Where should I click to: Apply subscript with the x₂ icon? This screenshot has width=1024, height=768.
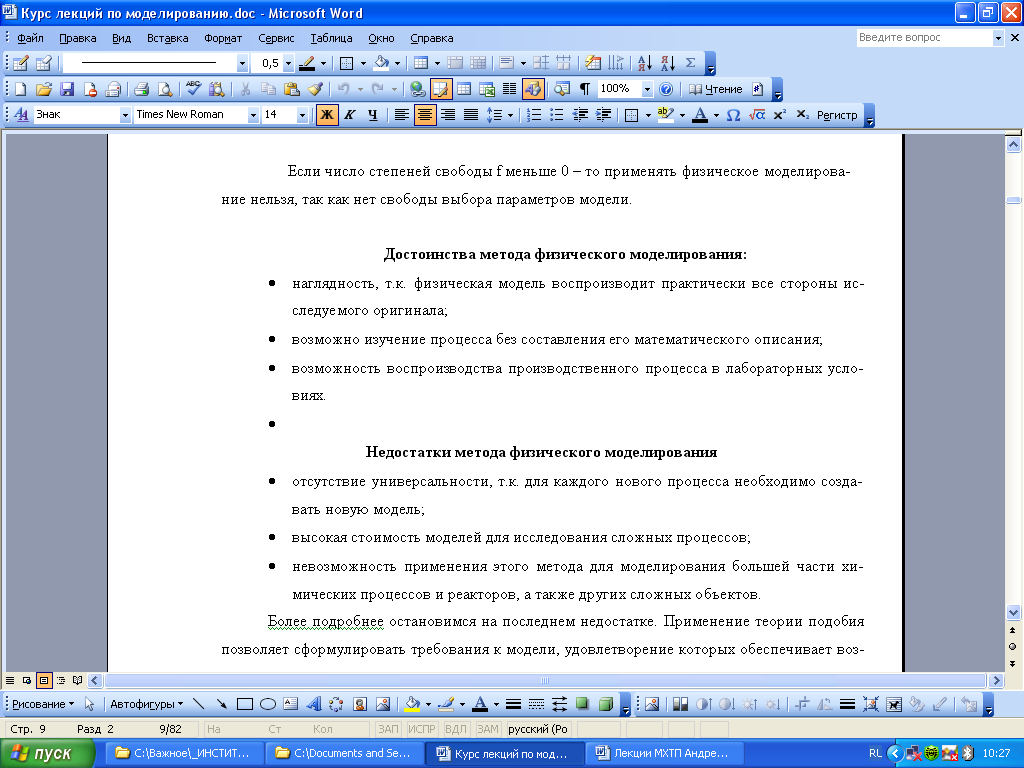803,115
